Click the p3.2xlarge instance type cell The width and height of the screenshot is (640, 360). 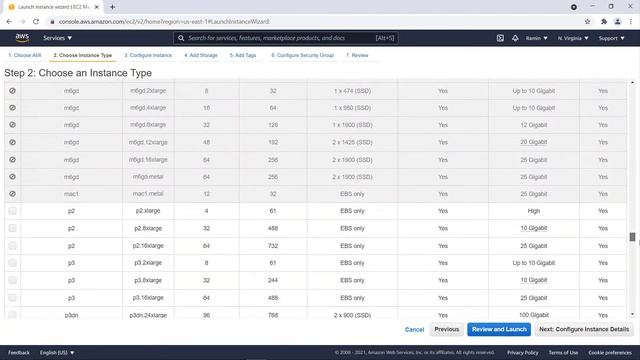point(148,263)
